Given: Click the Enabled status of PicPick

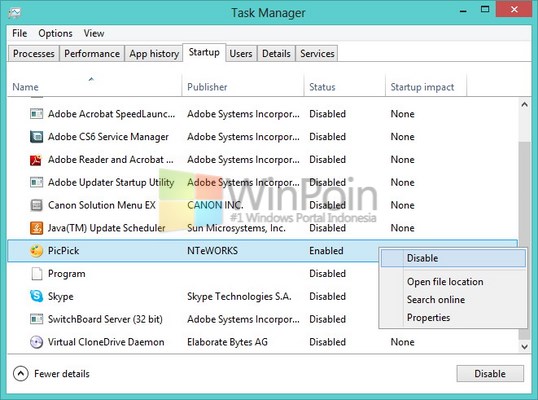Looking at the screenshot, I should [x=326, y=251].
